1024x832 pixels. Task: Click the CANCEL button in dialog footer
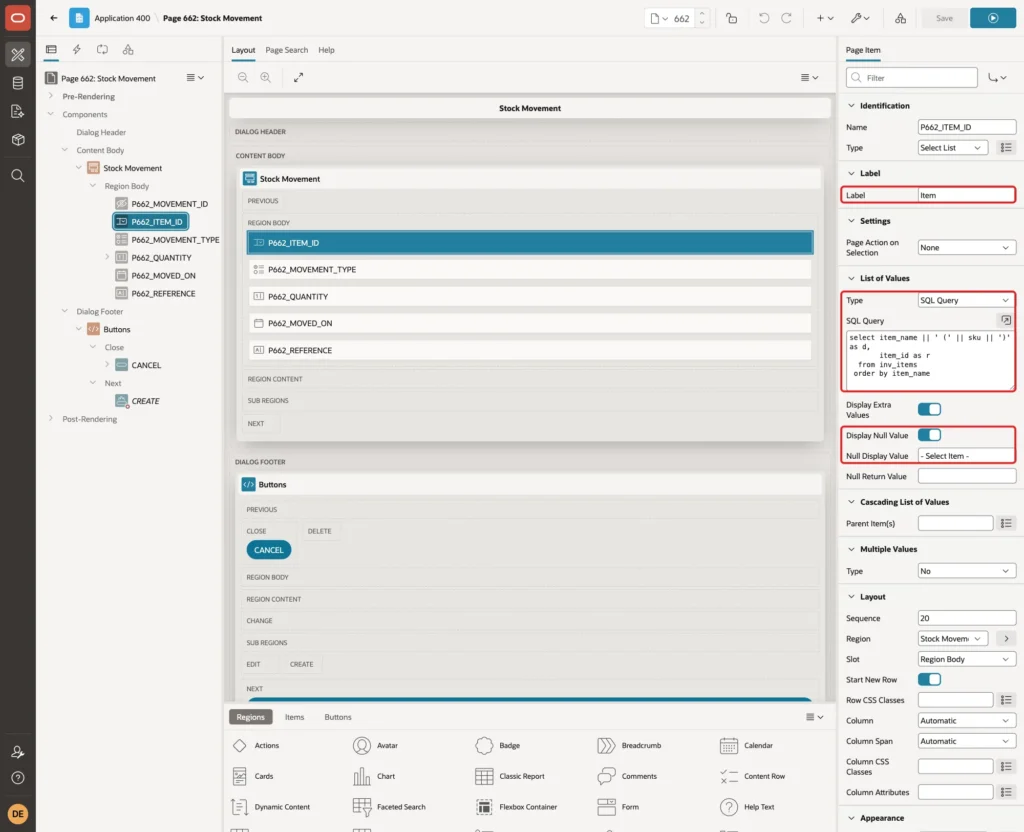pyautogui.click(x=268, y=550)
